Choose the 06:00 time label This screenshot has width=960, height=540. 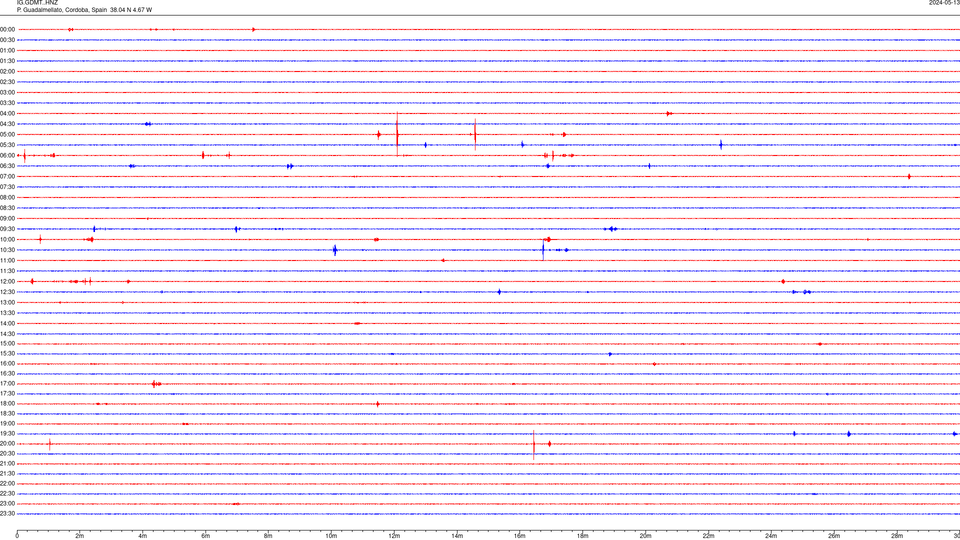point(7,156)
